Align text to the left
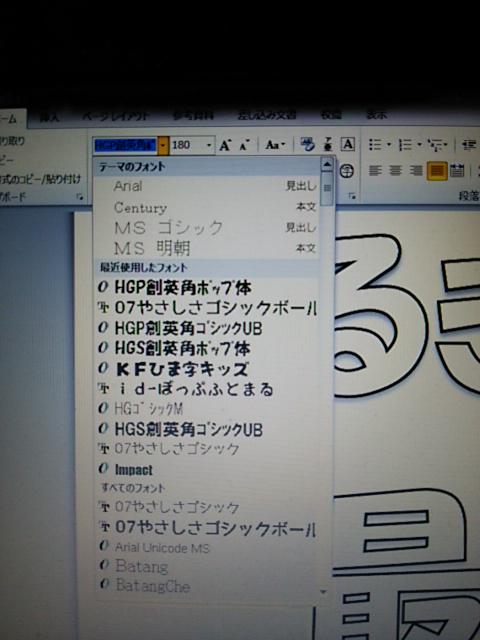The height and width of the screenshot is (640, 480). pyautogui.click(x=375, y=170)
